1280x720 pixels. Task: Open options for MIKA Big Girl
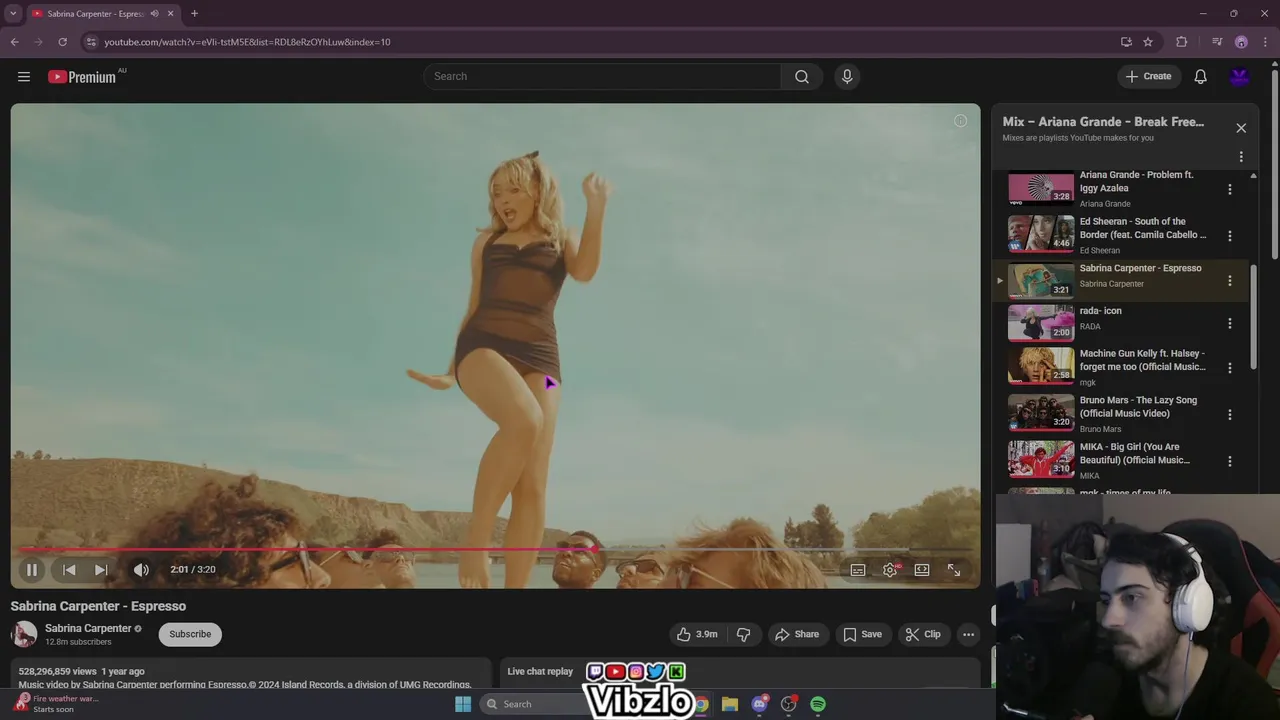click(x=1230, y=461)
